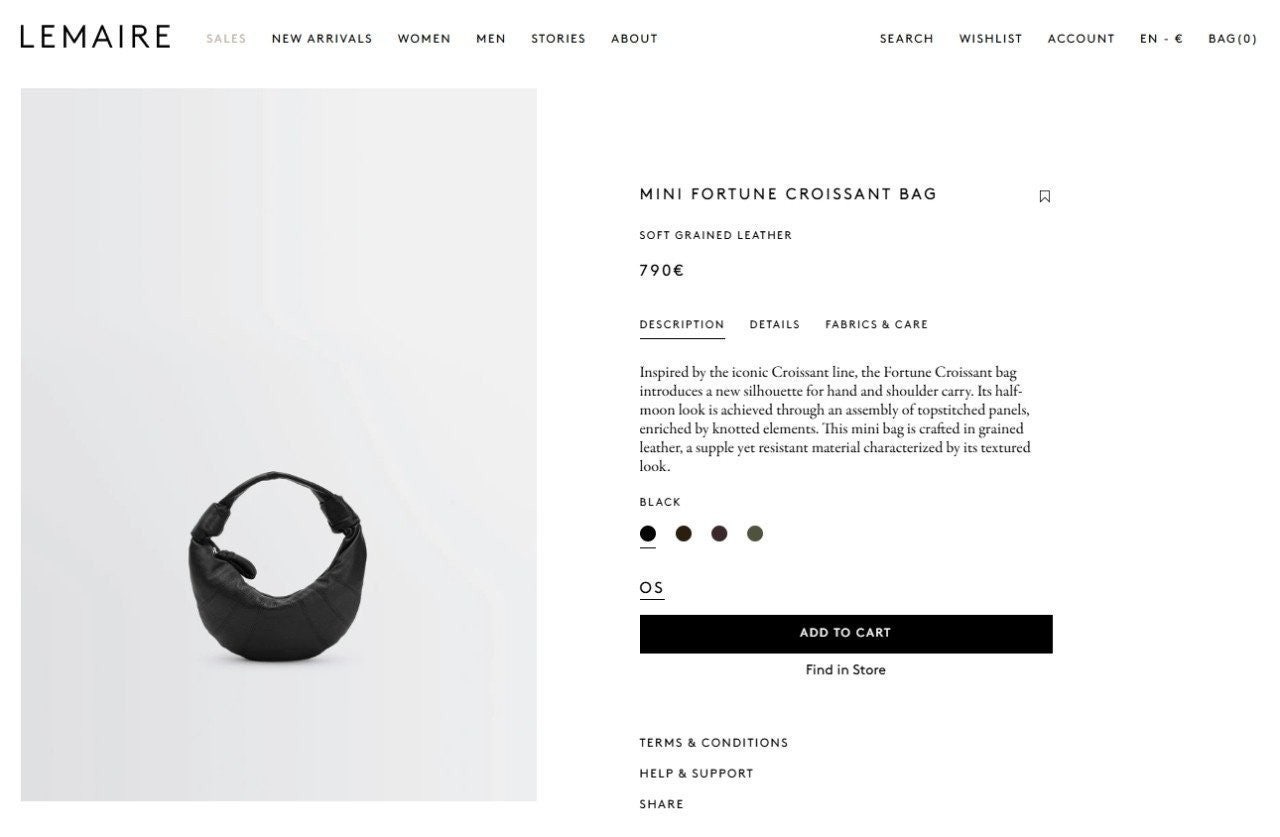
Task: View the shopping Bag(0)
Action: [1233, 39]
